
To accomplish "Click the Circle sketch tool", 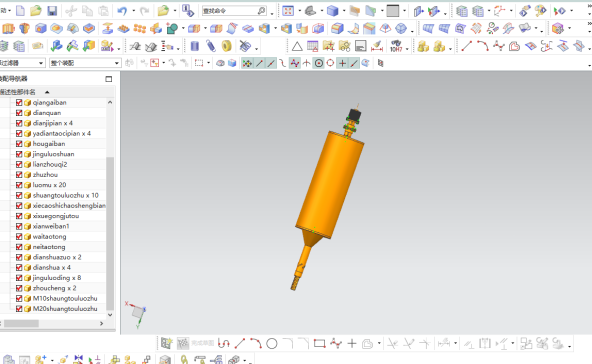I will pos(271,343).
